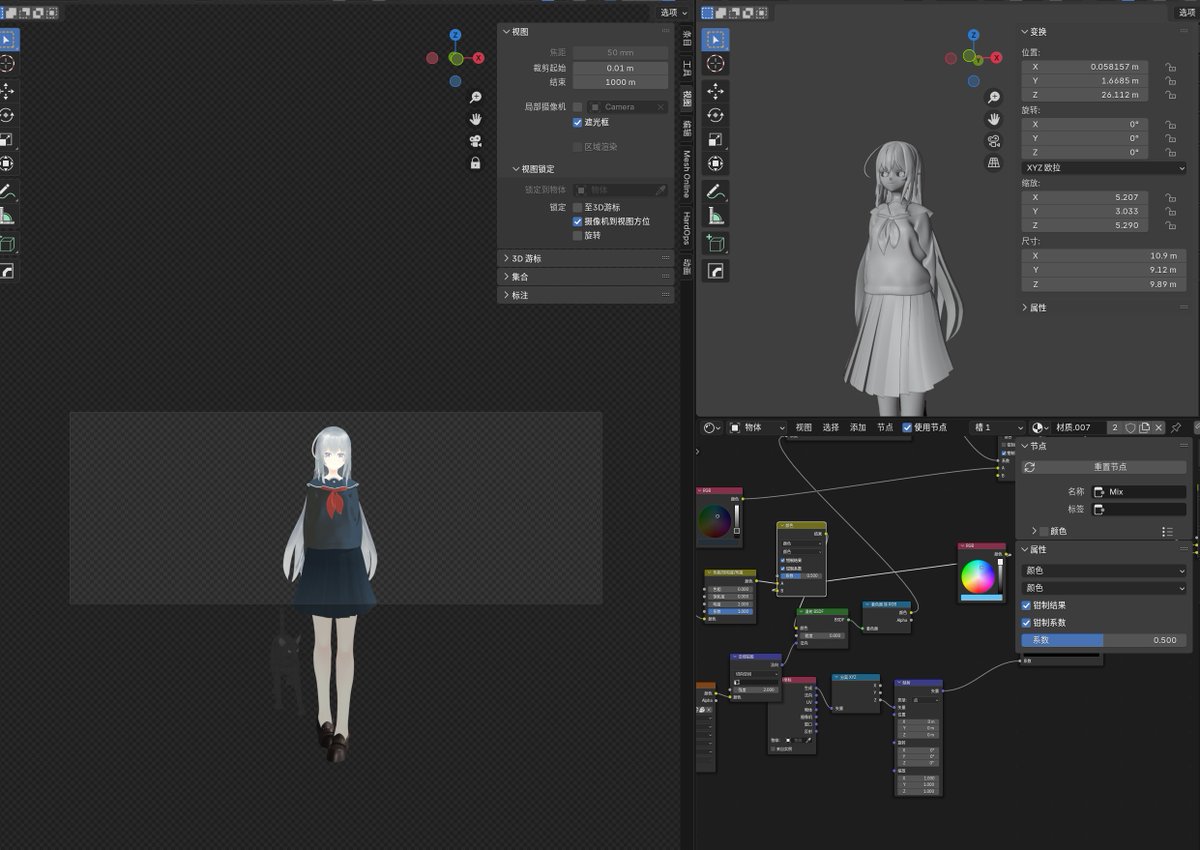This screenshot has width=1200, height=850.
Task: Select the Scale tool in left viewport
Action: point(7,139)
